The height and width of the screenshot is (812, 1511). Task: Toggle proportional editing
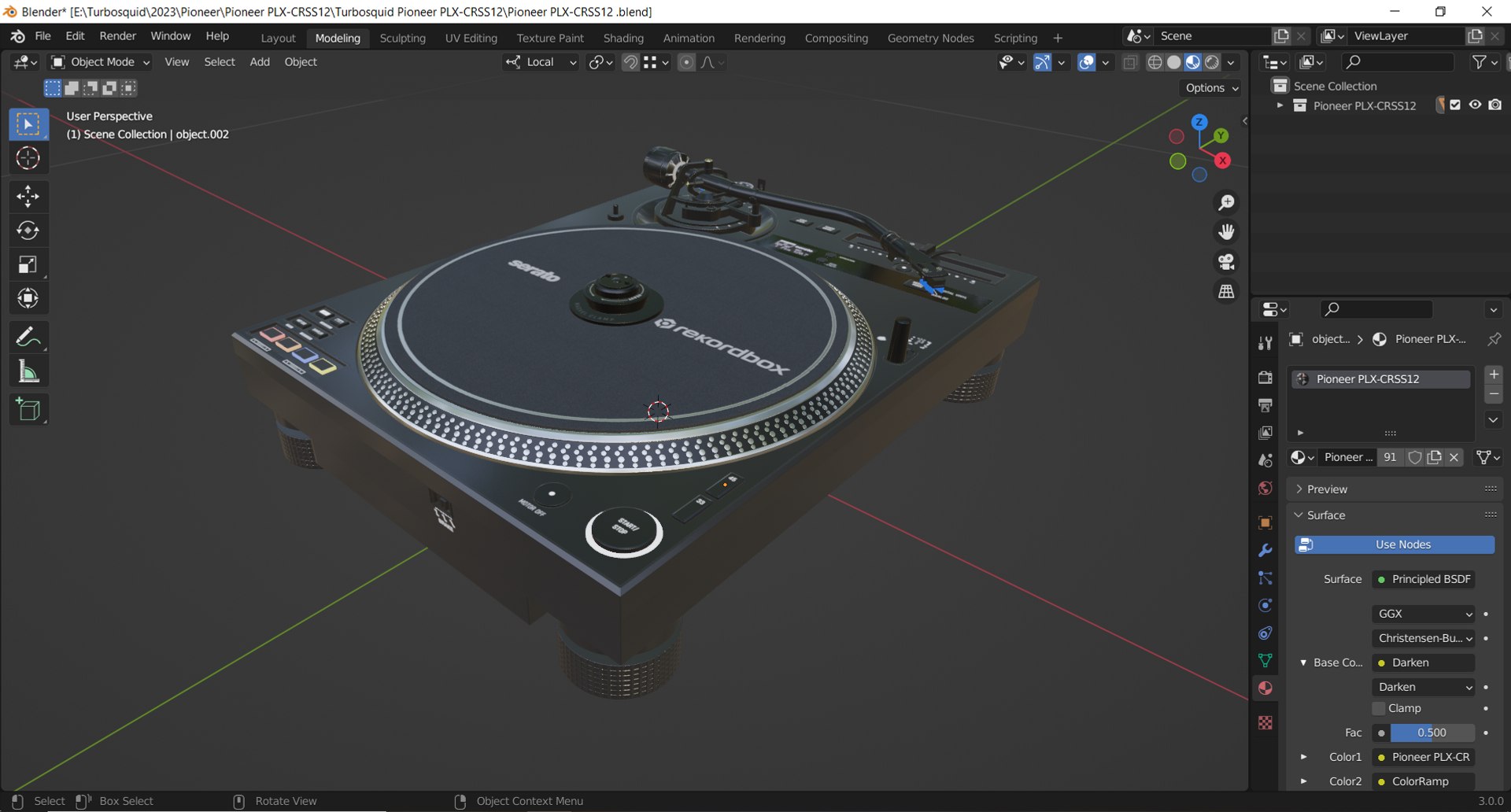686,62
